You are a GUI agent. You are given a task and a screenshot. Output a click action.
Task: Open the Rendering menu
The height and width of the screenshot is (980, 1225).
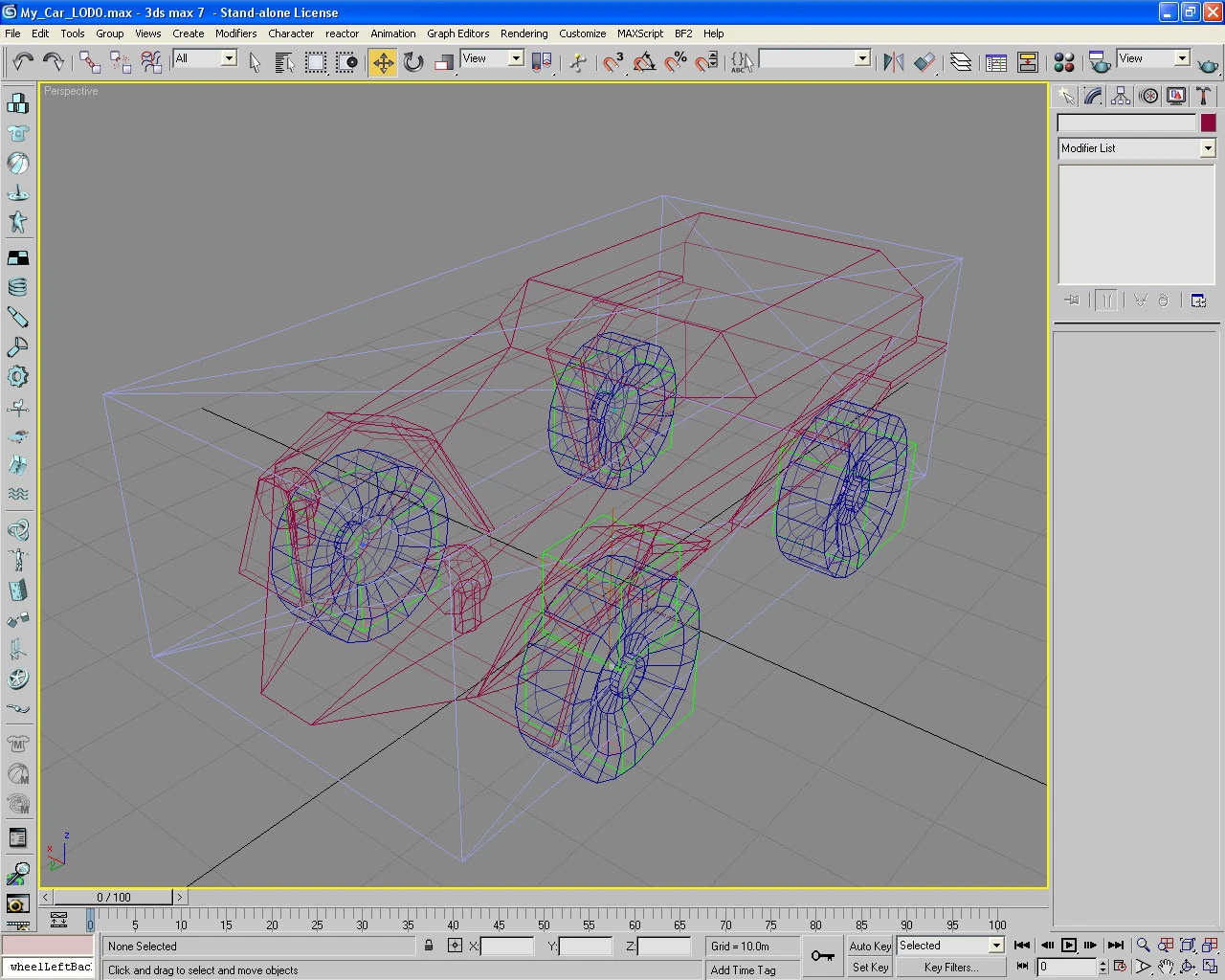[523, 33]
